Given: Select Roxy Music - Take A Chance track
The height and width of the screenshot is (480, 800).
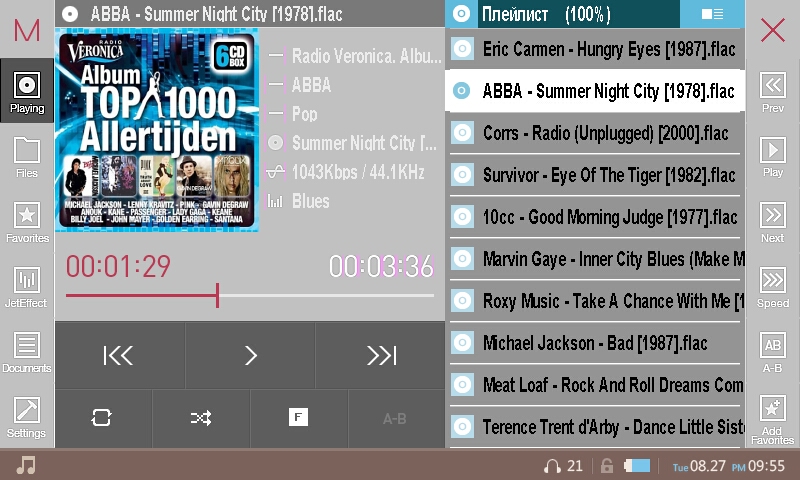Looking at the screenshot, I should (x=595, y=301).
